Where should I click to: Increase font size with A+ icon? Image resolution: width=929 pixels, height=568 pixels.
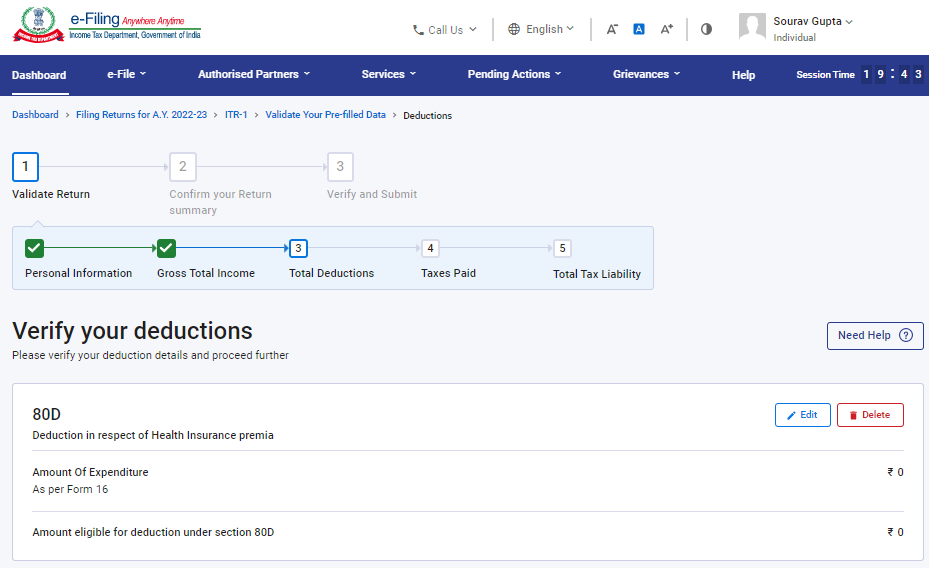(667, 29)
